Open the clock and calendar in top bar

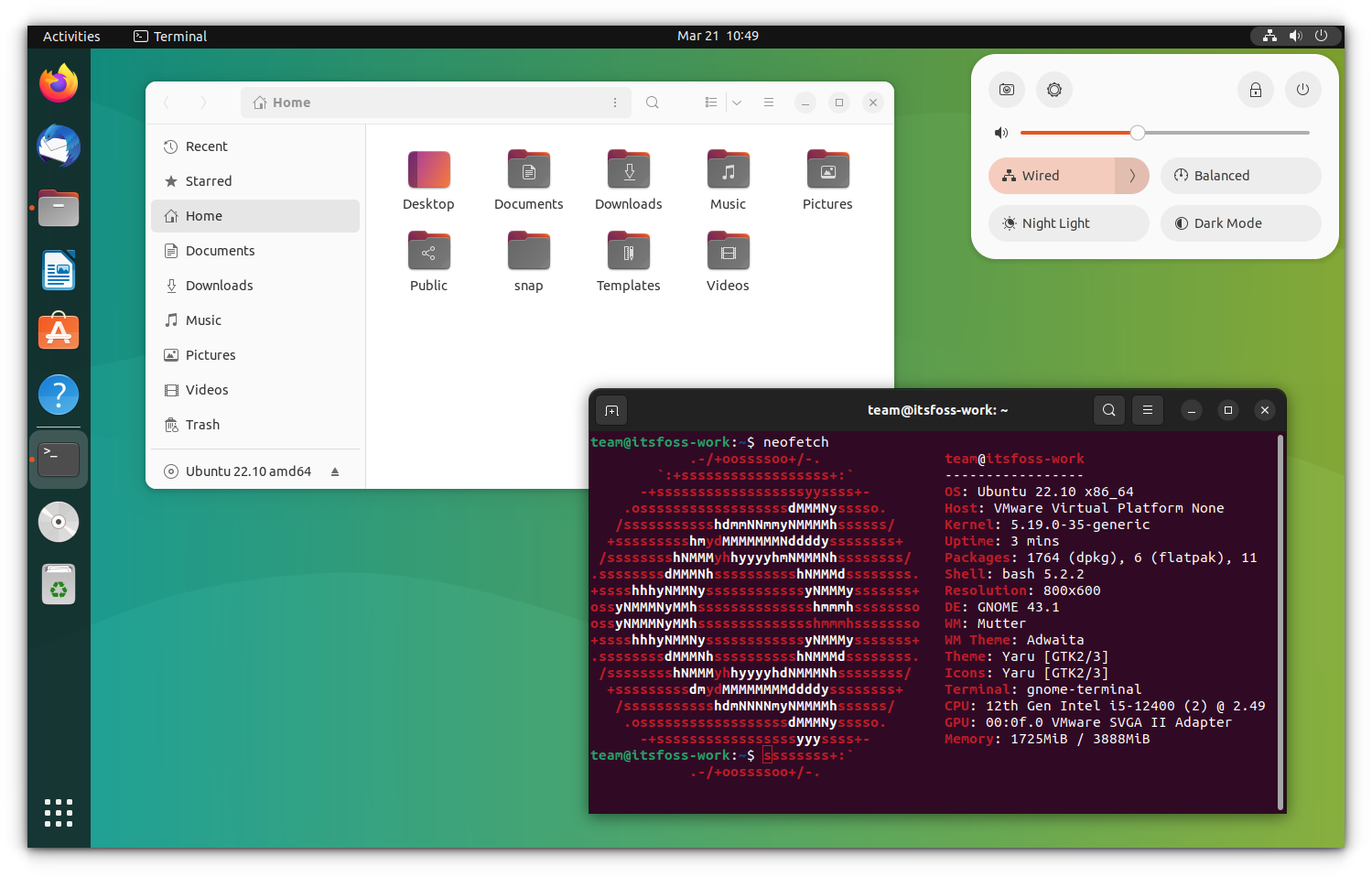[718, 36]
